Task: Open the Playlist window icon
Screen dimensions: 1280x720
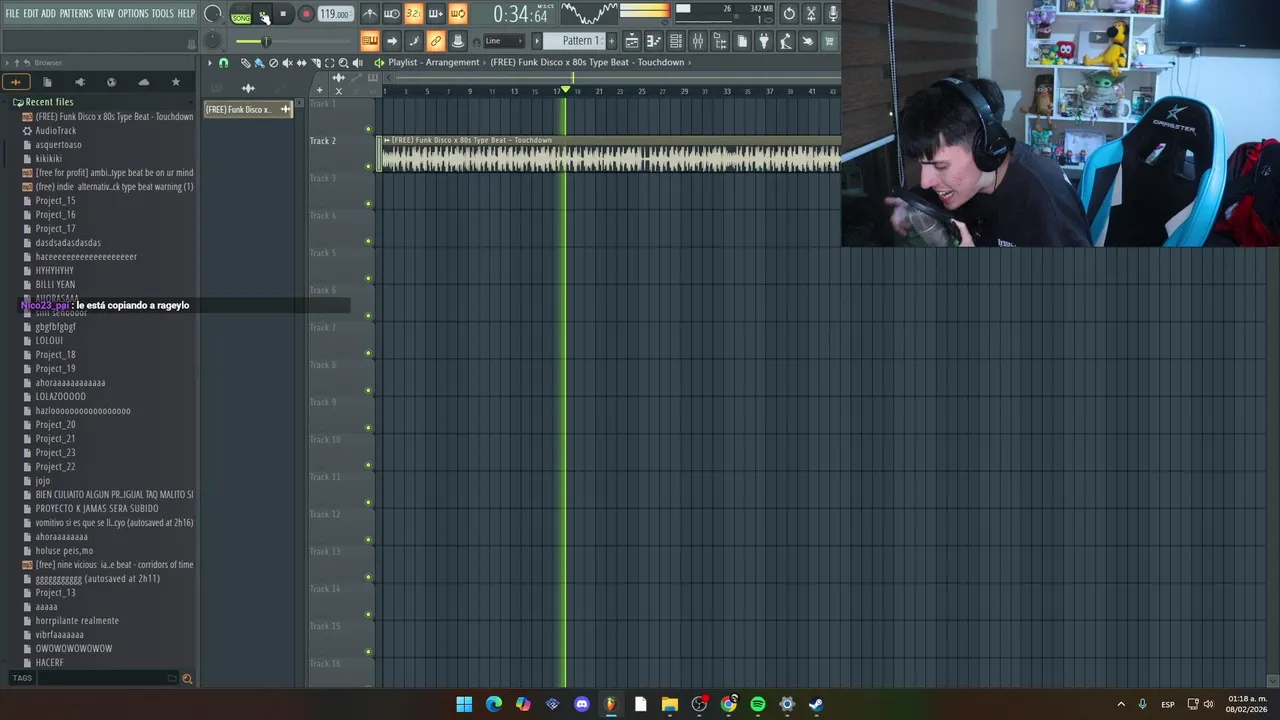Action: [x=632, y=41]
